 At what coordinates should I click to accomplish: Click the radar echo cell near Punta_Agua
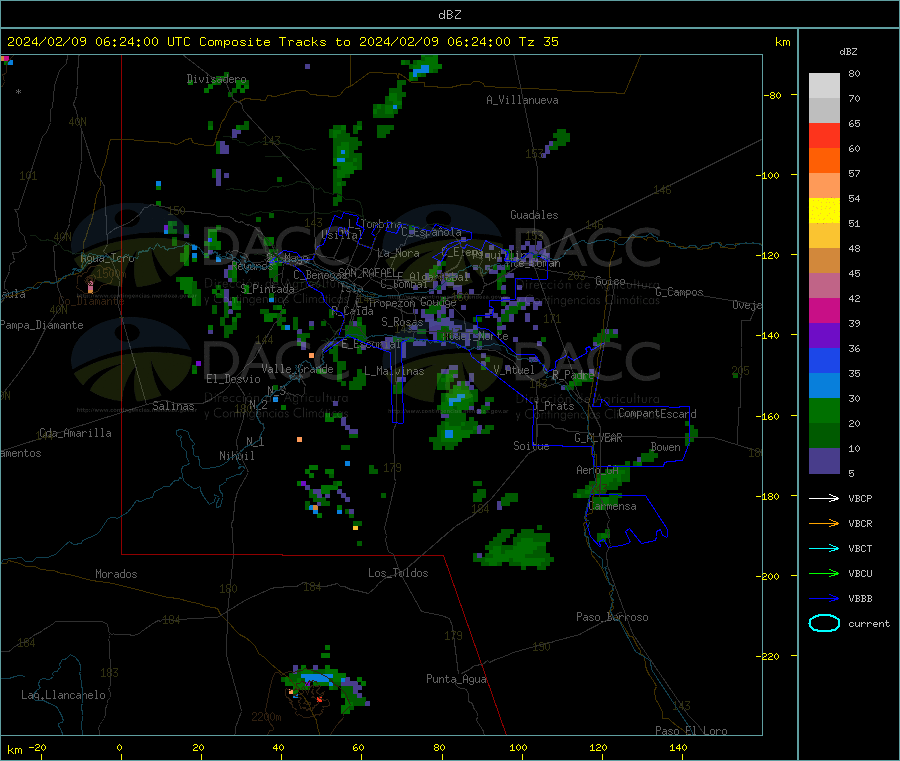point(326,688)
